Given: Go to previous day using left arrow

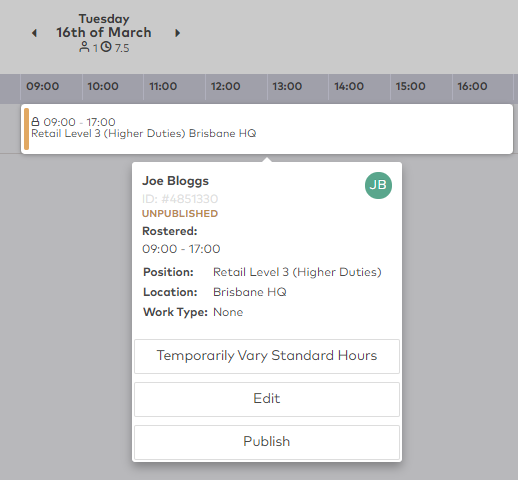Looking at the screenshot, I should (x=34, y=33).
